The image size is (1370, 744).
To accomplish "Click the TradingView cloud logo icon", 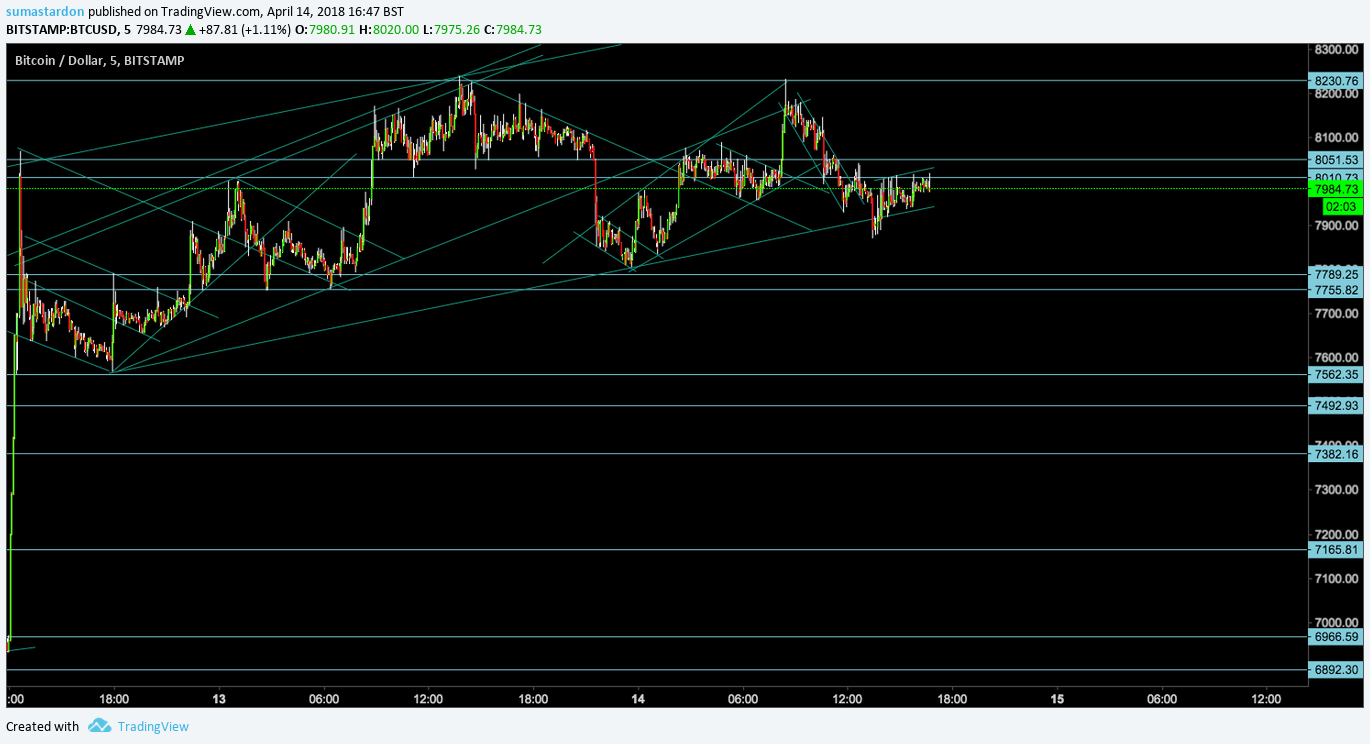I will (99, 726).
